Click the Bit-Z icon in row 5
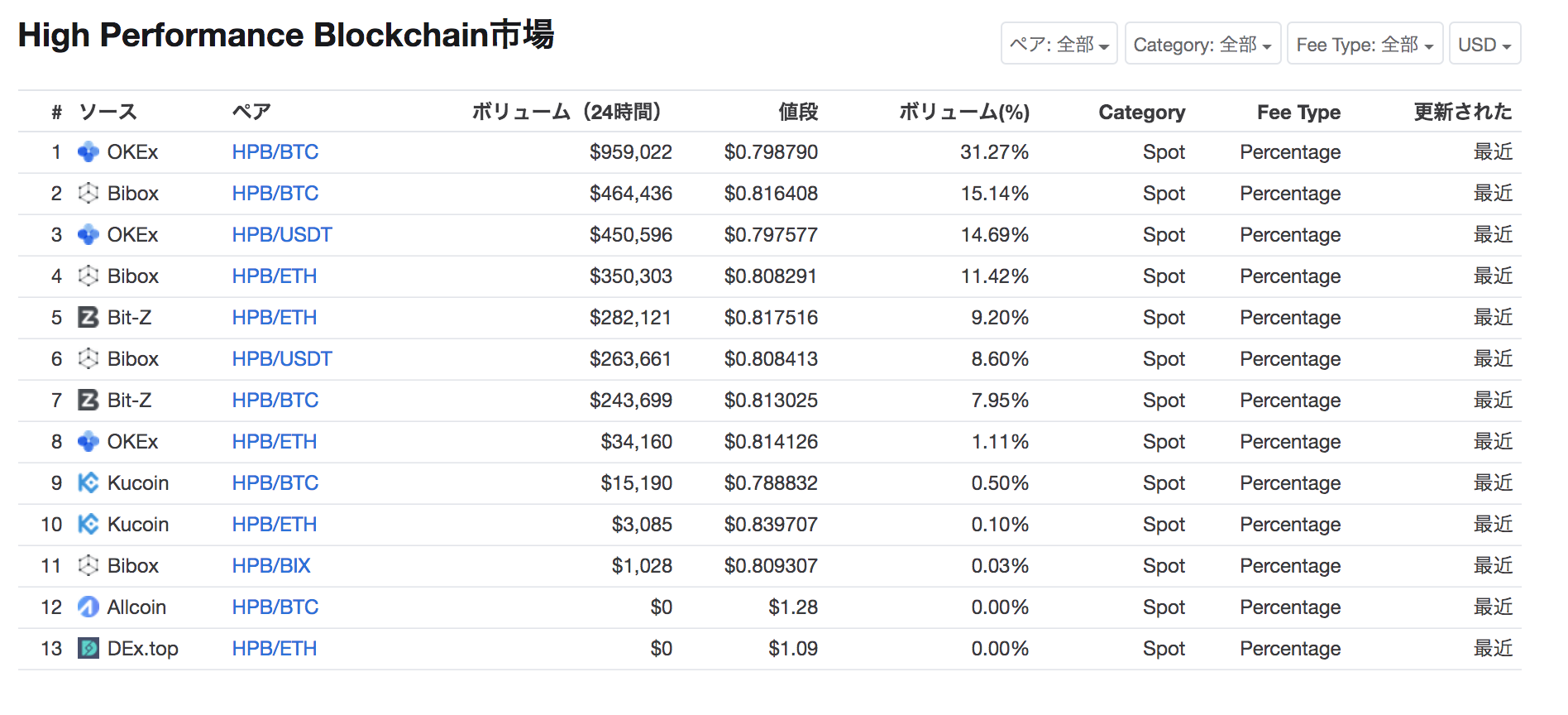Image resolution: width=1568 pixels, height=715 pixels. pyautogui.click(x=88, y=318)
